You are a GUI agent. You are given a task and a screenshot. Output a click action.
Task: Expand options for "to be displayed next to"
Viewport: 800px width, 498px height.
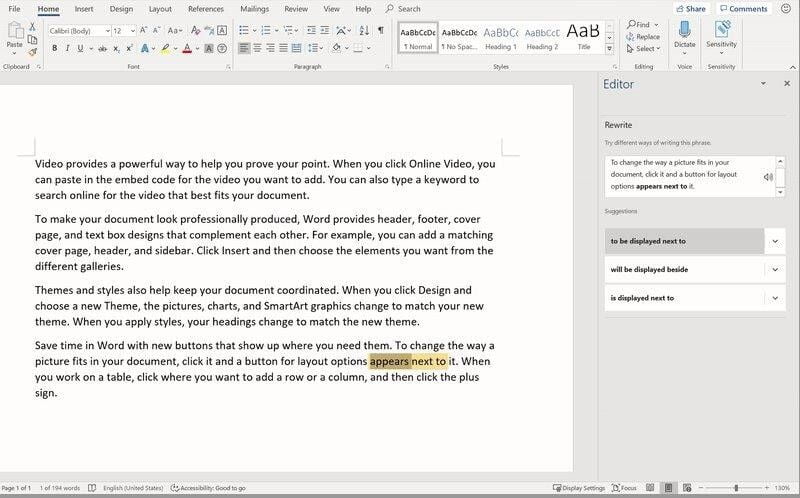(x=774, y=241)
